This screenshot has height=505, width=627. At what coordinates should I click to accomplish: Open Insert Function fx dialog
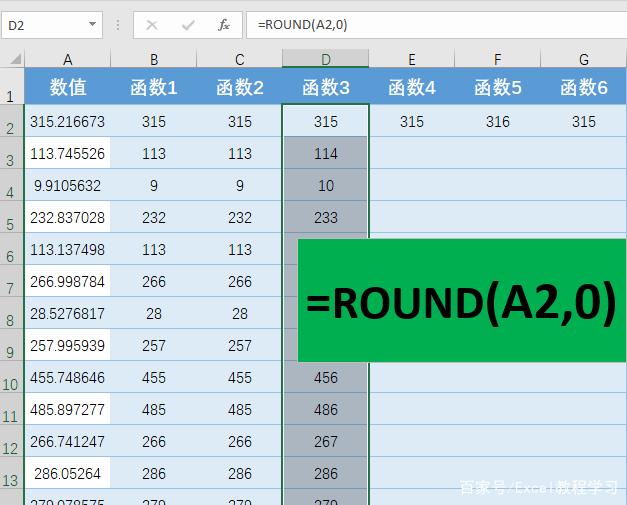click(x=224, y=25)
